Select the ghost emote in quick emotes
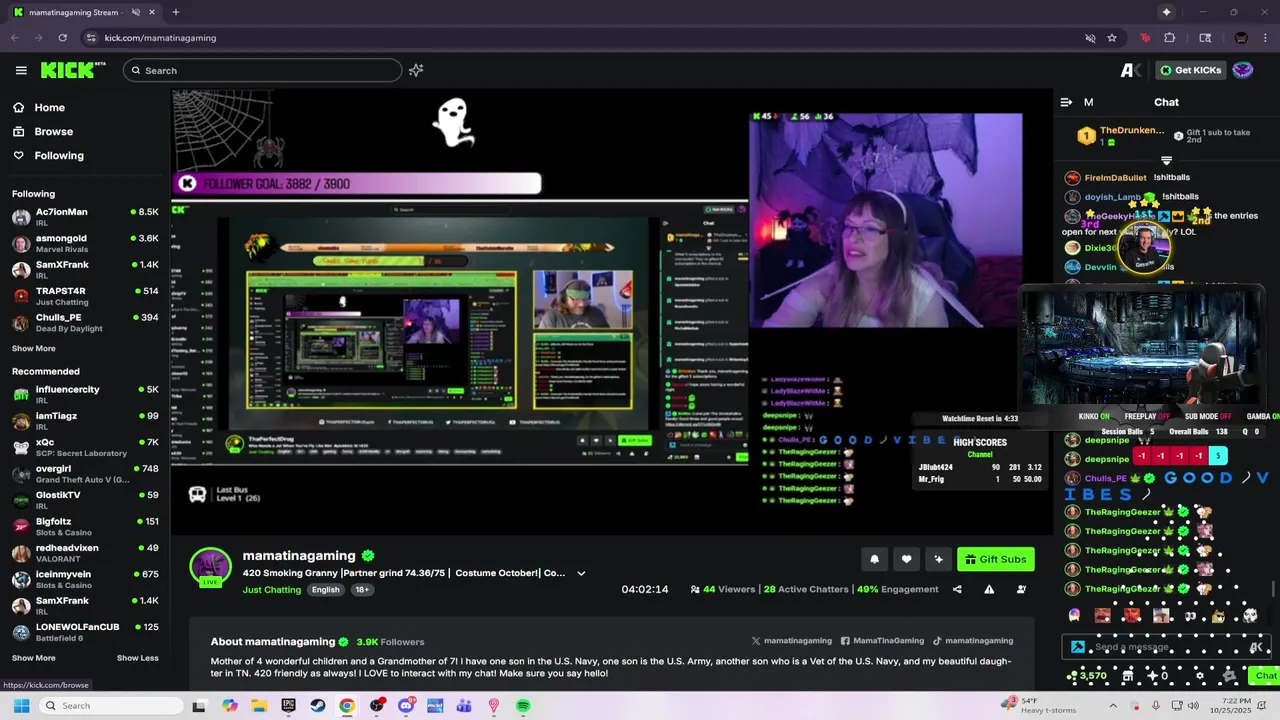The image size is (1280, 720). coord(1075,616)
